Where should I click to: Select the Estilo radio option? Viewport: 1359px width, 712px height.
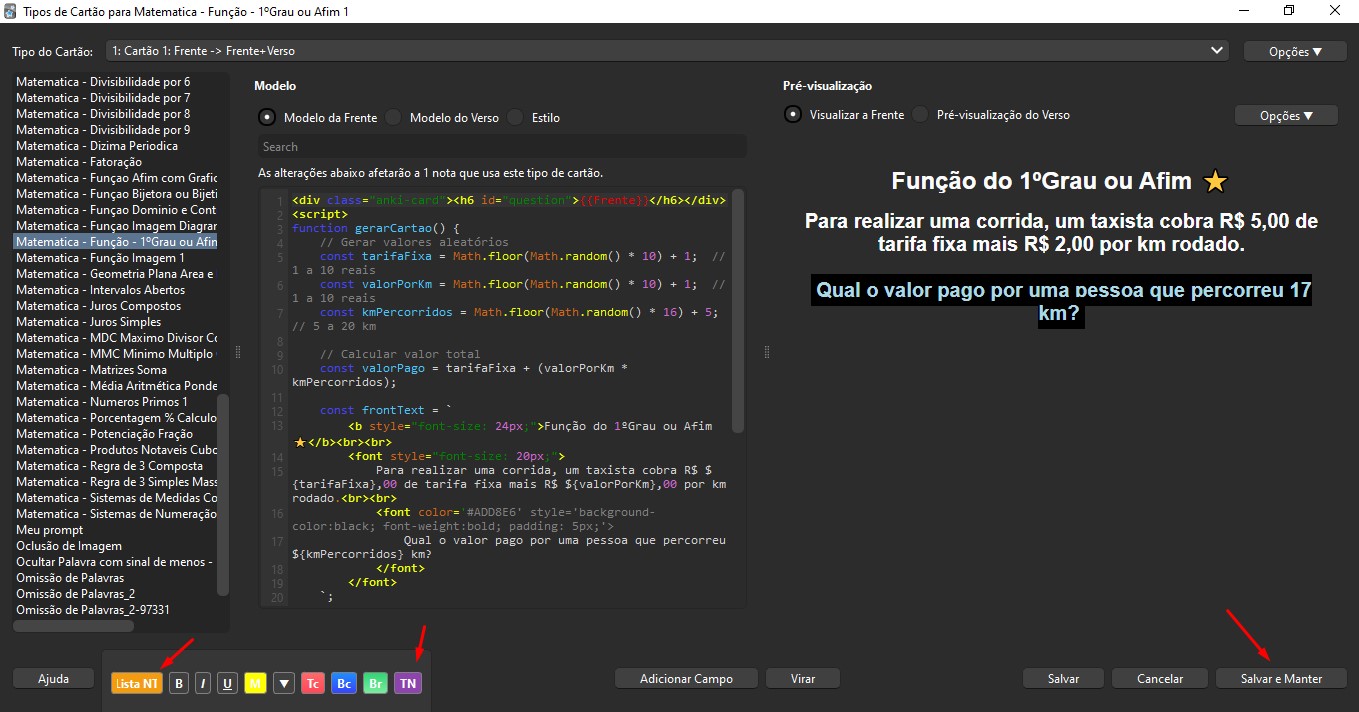click(516, 117)
